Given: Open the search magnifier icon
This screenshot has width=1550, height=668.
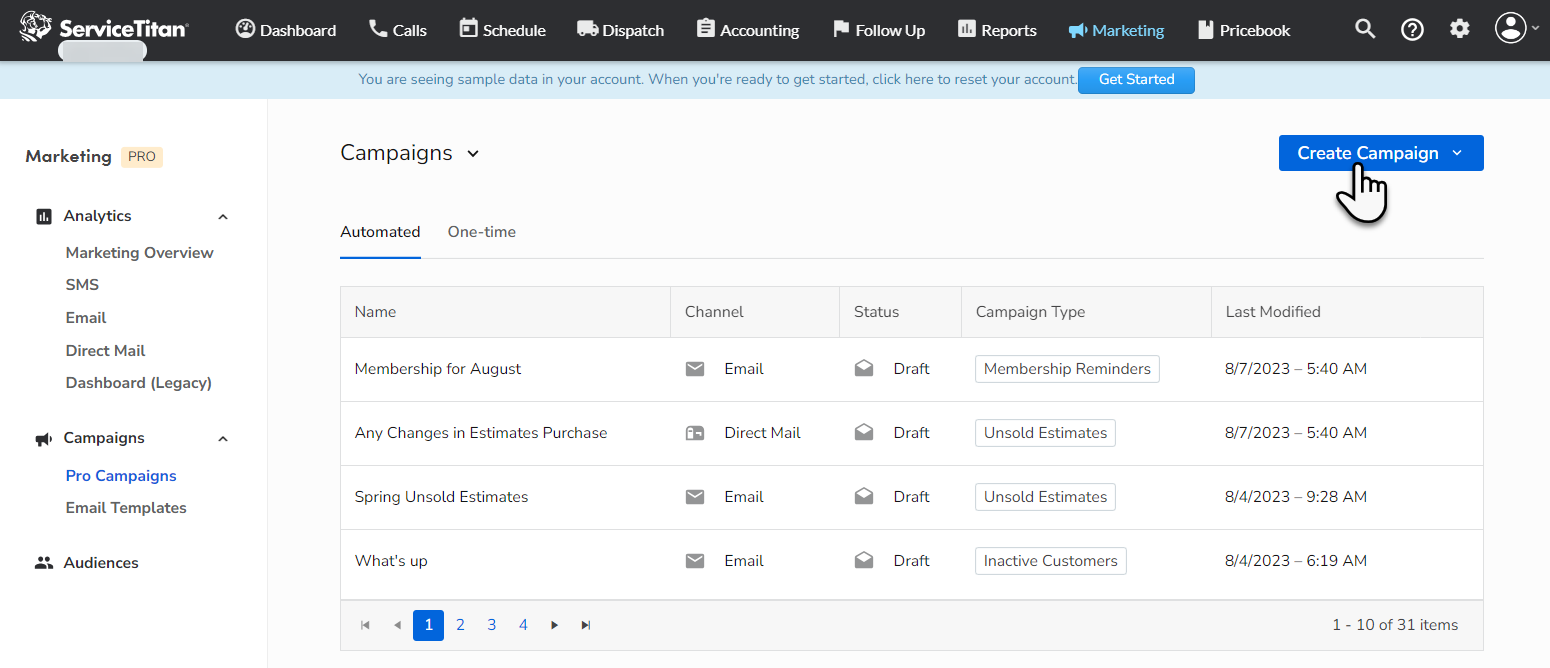Looking at the screenshot, I should point(1365,29).
